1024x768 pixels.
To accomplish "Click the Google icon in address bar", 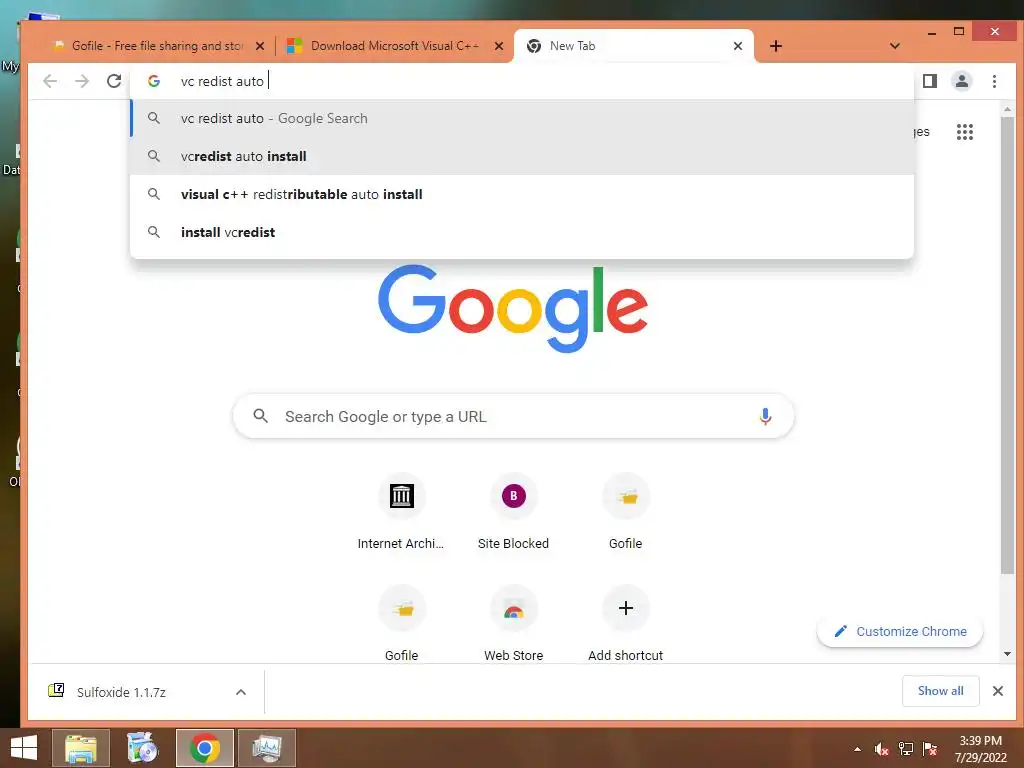I will [154, 81].
